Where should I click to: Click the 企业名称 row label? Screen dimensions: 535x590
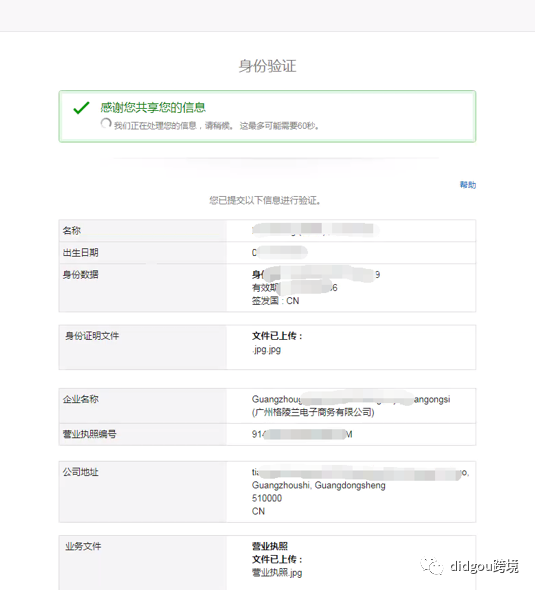click(x=81, y=399)
